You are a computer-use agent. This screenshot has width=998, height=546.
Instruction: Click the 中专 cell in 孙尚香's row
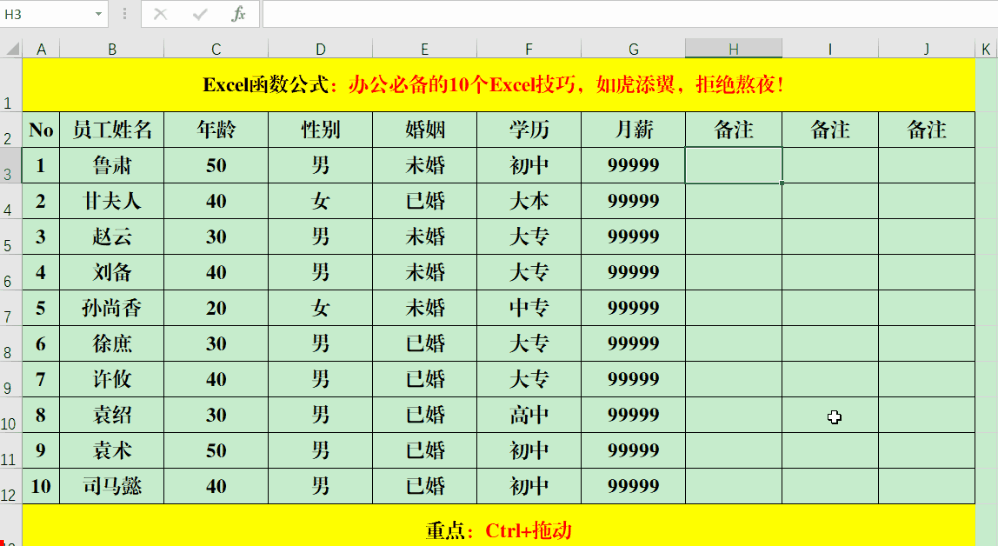click(528, 308)
